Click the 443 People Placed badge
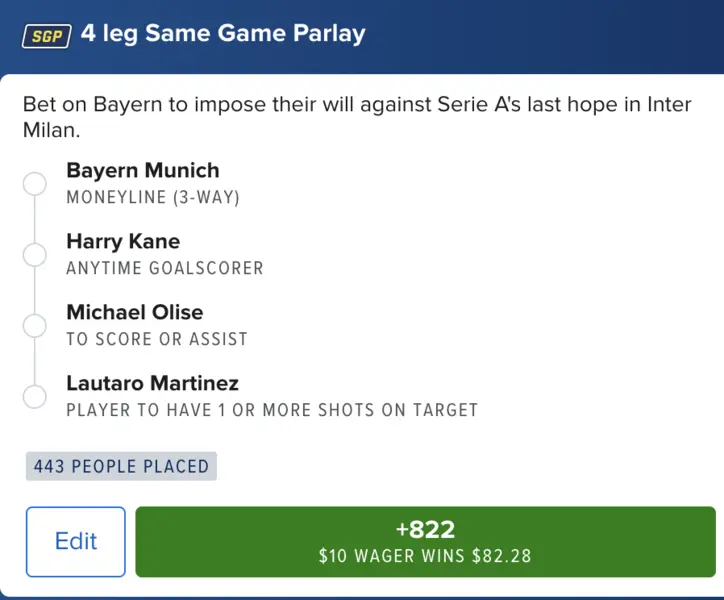This screenshot has height=600, width=724. [x=121, y=466]
